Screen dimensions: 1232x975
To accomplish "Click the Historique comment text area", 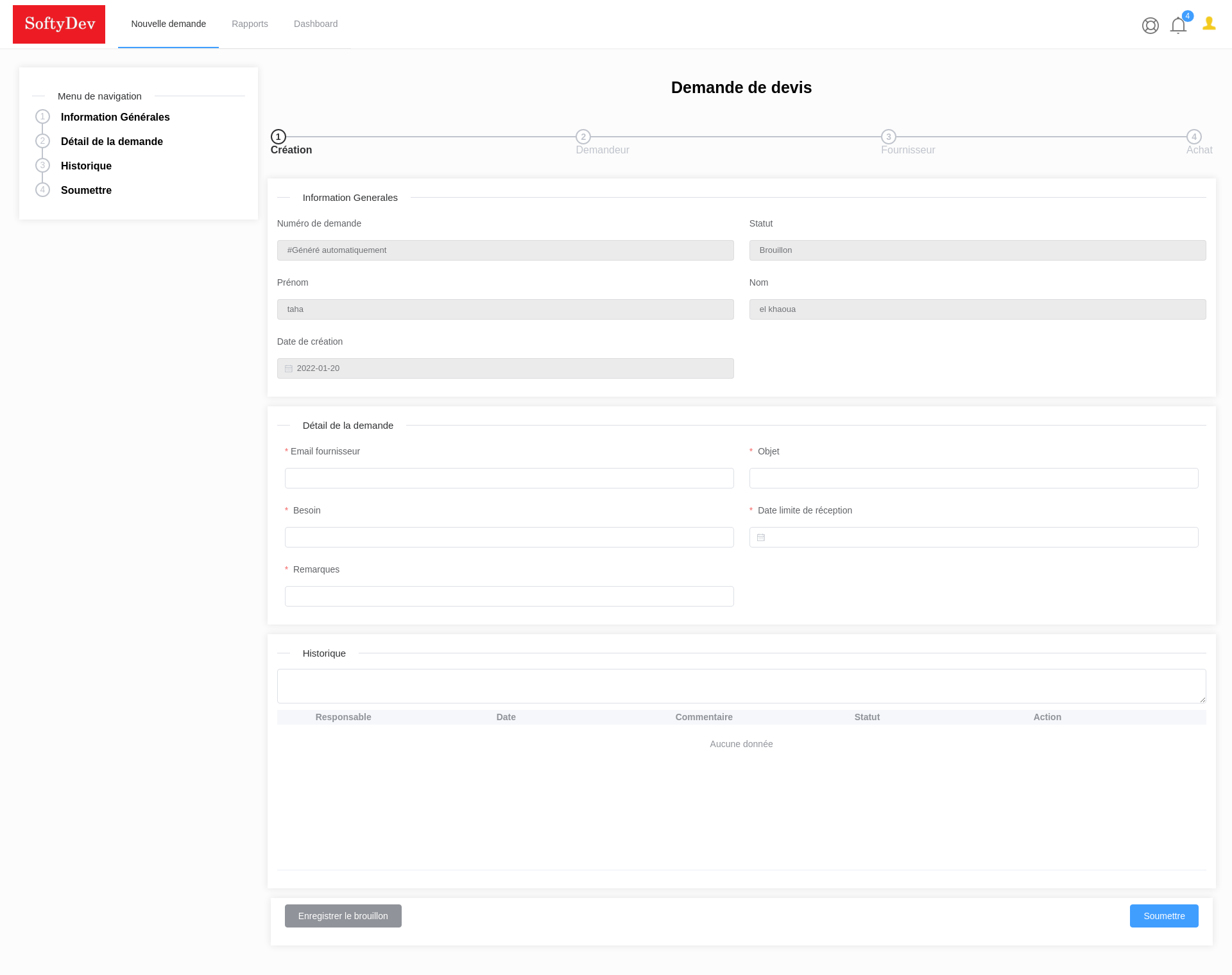I will coord(741,686).
